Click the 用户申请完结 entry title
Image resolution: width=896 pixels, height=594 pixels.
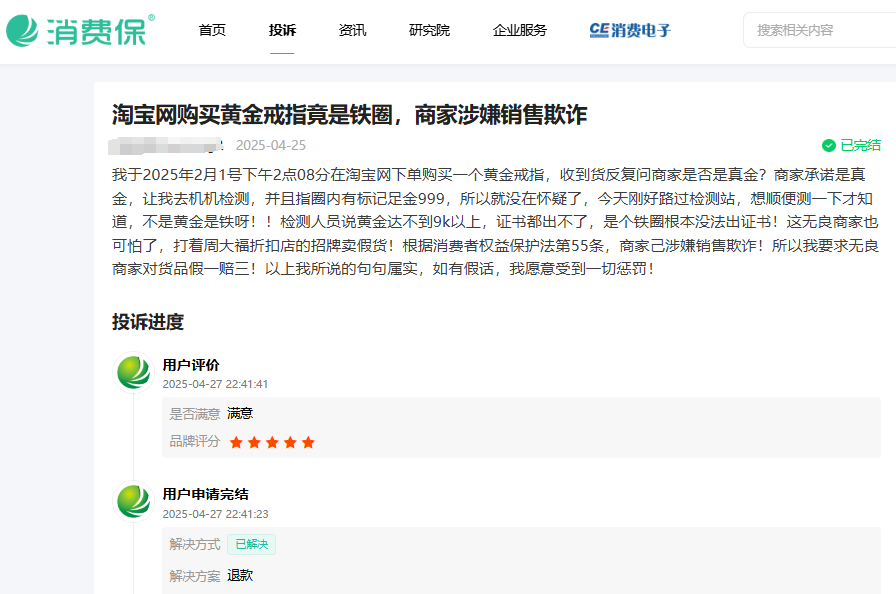click(x=206, y=494)
